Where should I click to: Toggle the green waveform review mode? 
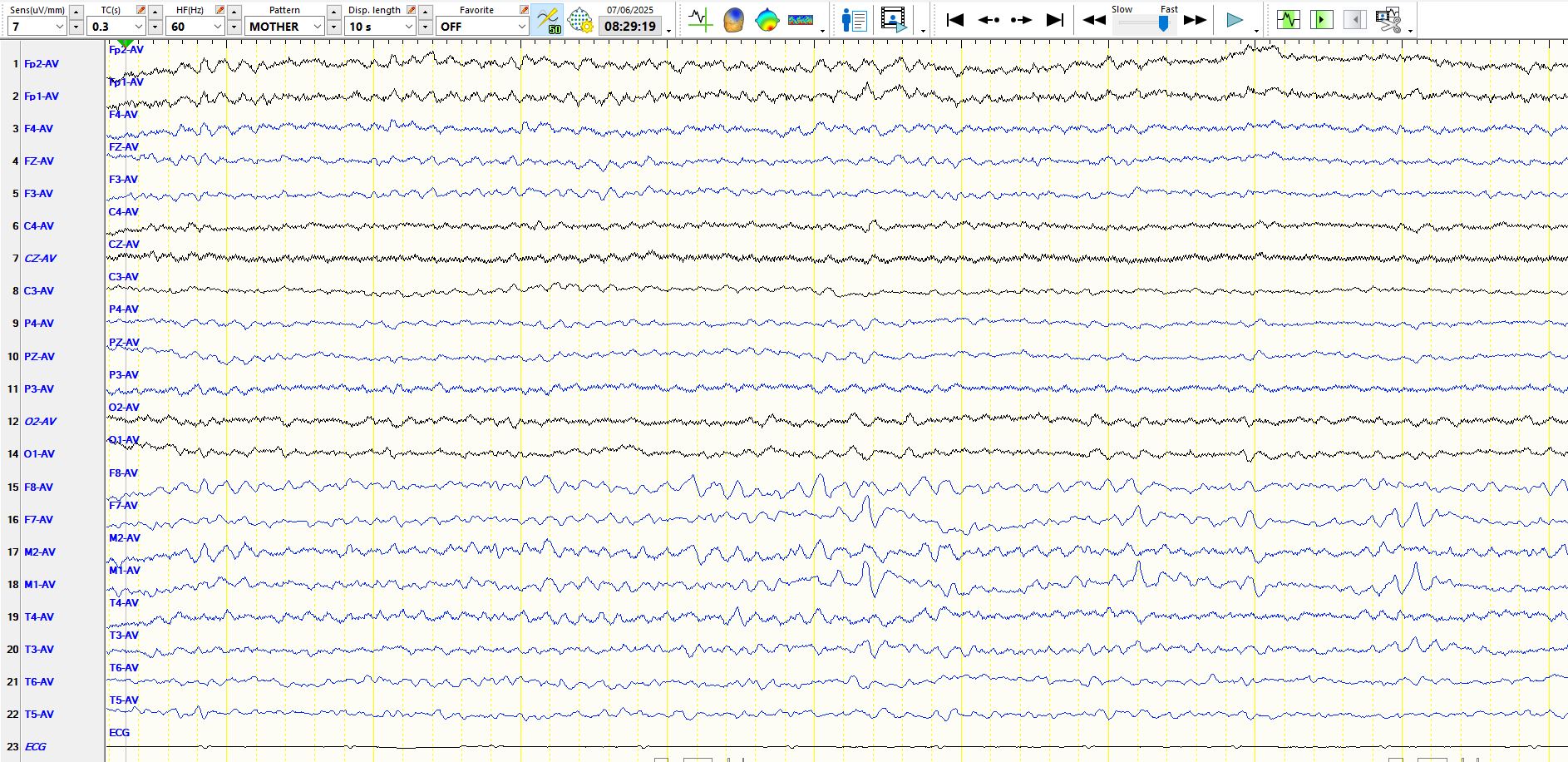pos(1289,19)
